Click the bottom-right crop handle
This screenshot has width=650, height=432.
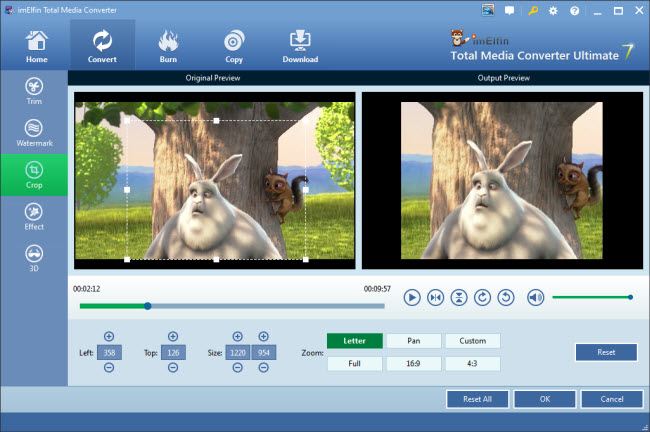tap(306, 260)
